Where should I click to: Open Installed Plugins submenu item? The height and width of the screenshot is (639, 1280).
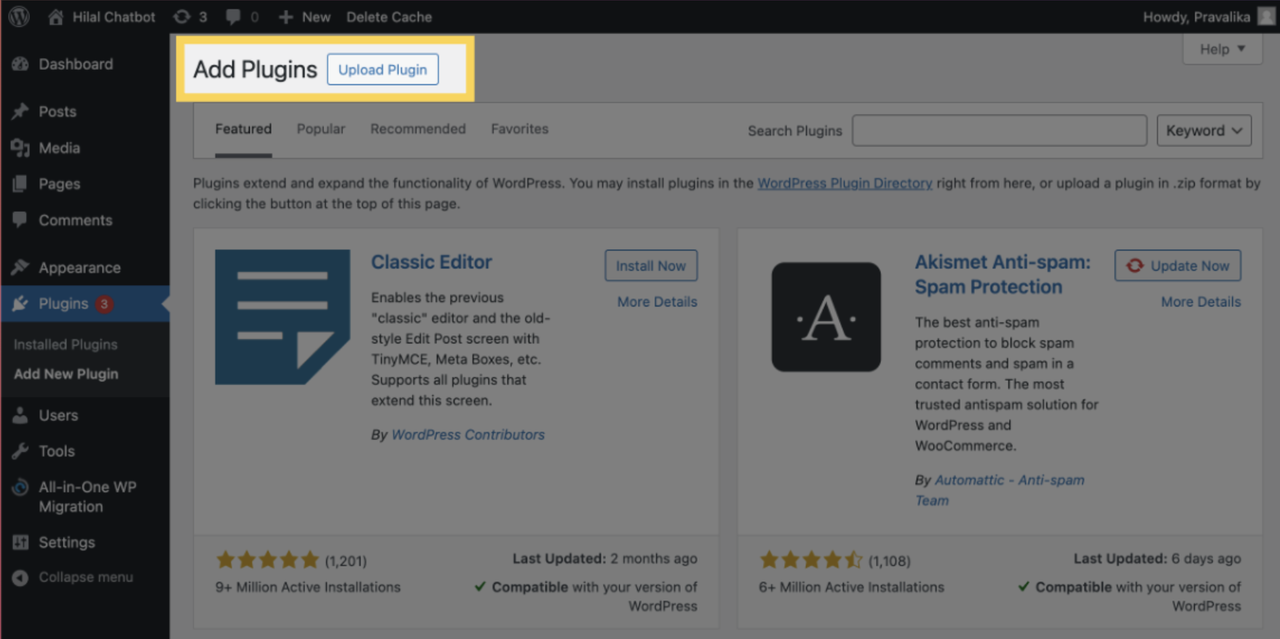[65, 344]
